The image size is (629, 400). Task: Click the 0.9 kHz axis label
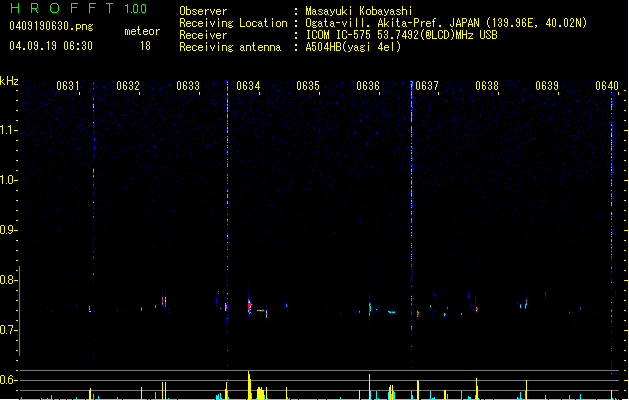(x=8, y=230)
